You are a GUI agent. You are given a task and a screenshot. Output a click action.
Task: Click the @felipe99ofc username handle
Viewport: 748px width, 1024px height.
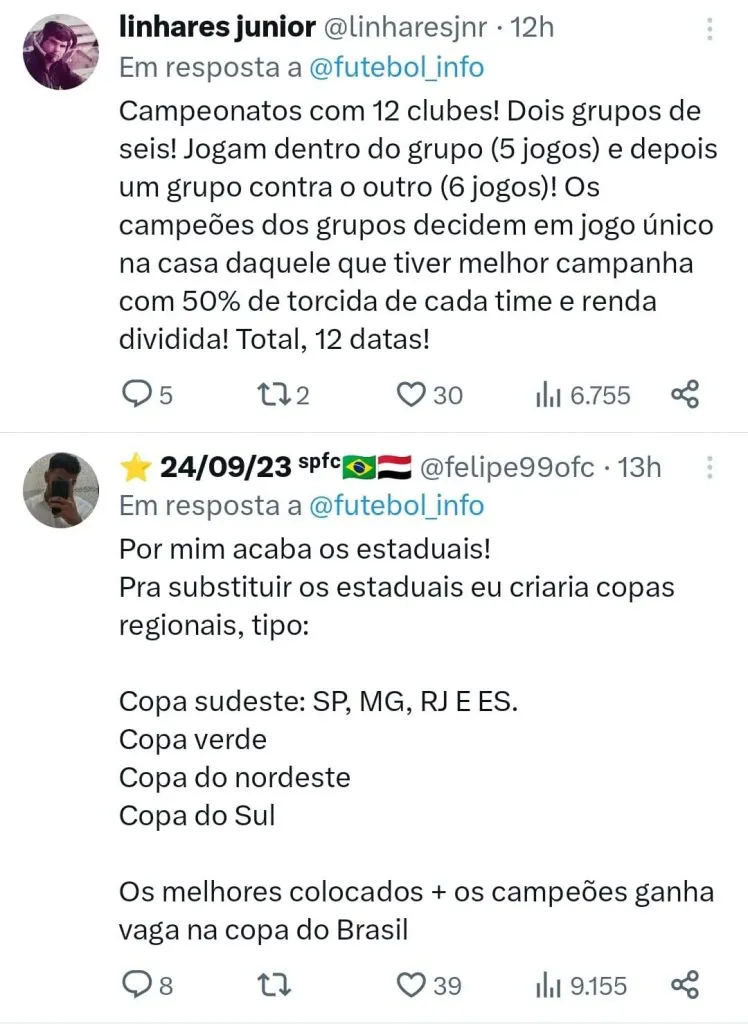coord(506,466)
